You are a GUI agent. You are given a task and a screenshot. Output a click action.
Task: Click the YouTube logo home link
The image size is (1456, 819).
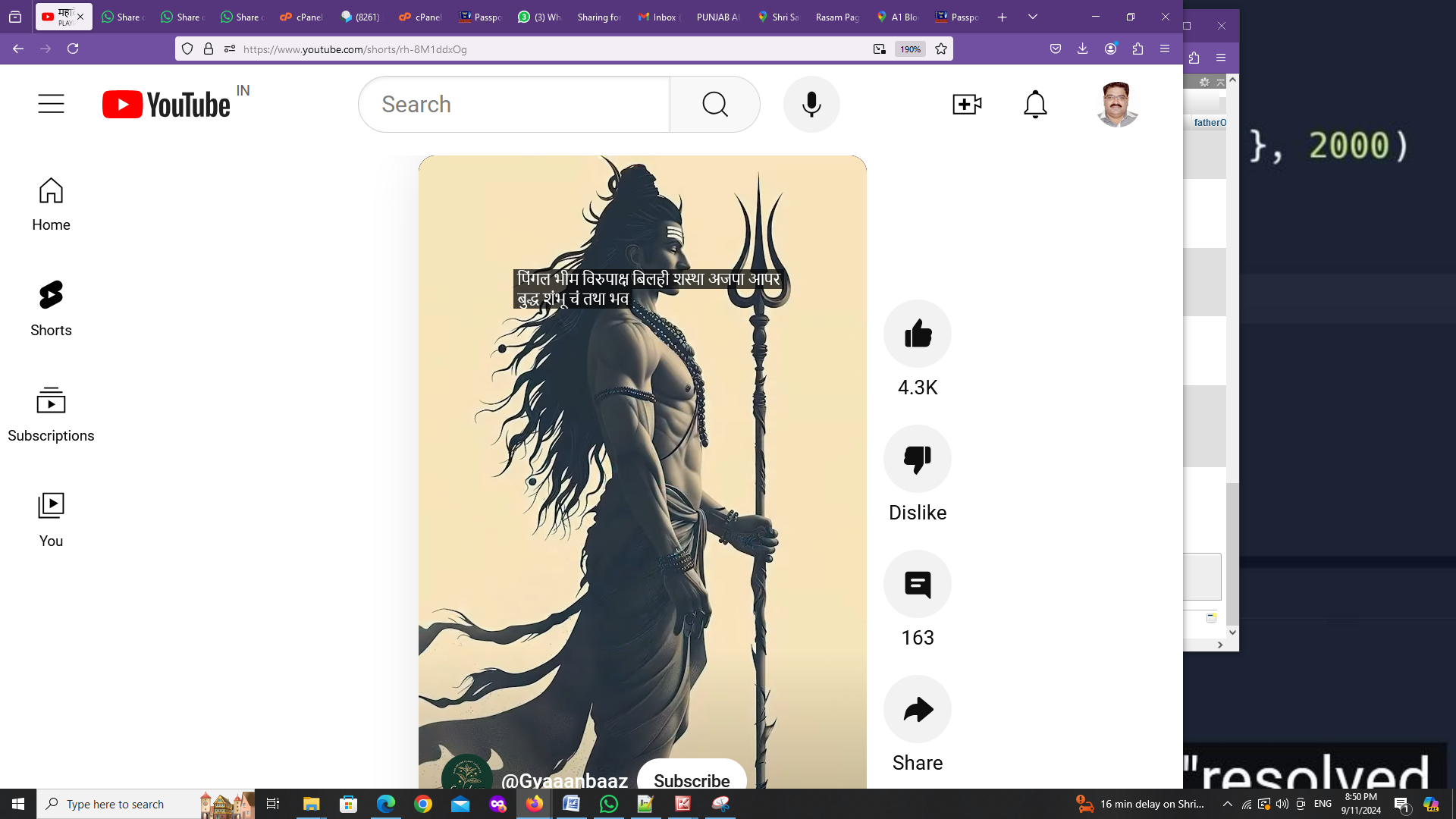(x=166, y=105)
